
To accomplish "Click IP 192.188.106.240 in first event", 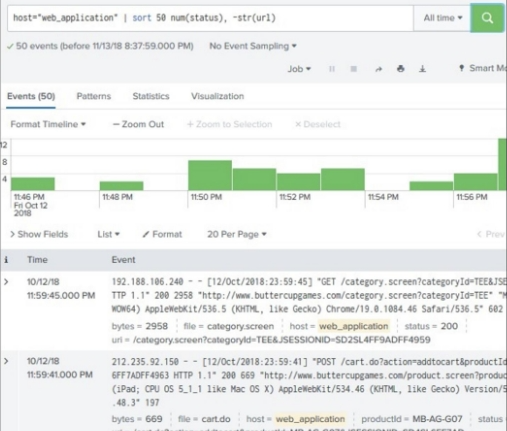I will click(147, 282).
